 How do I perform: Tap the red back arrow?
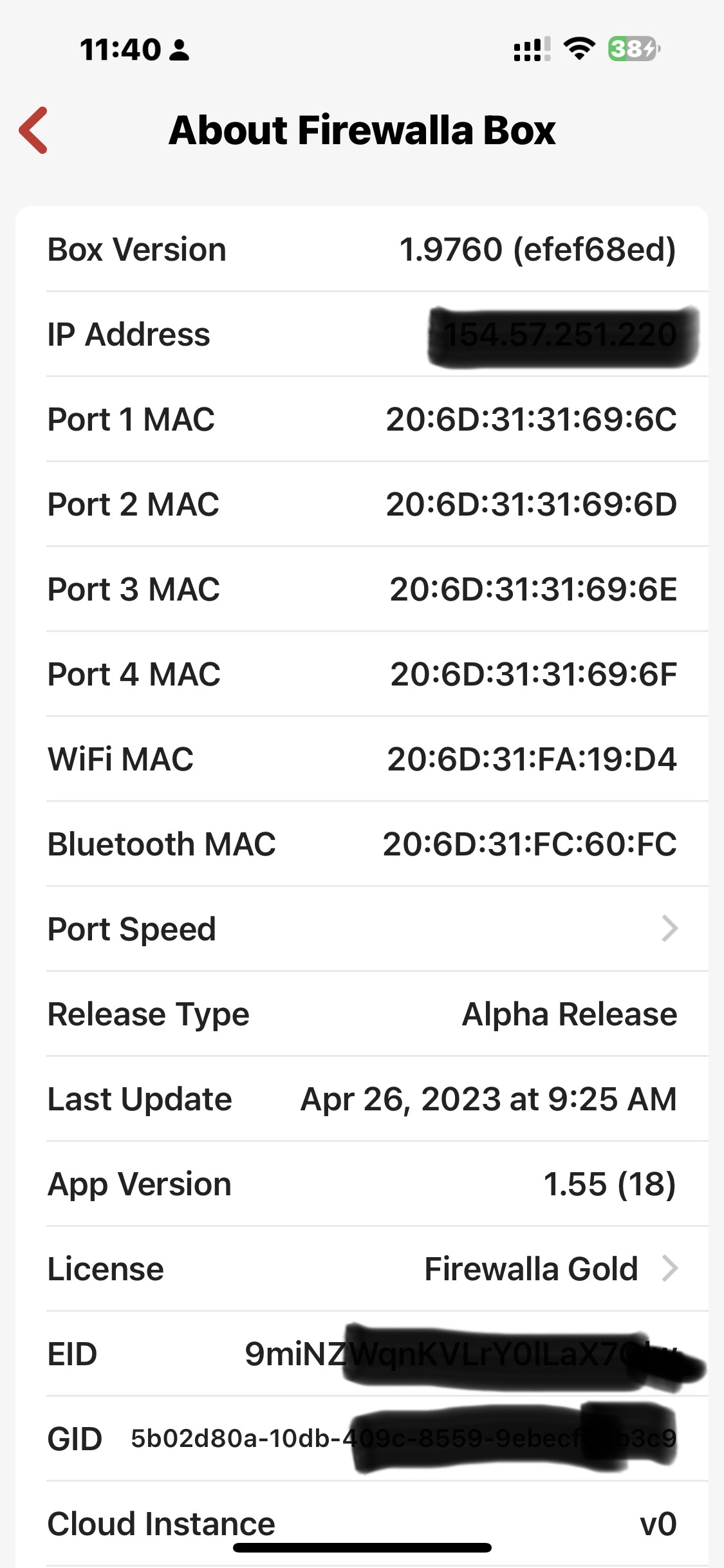click(33, 130)
